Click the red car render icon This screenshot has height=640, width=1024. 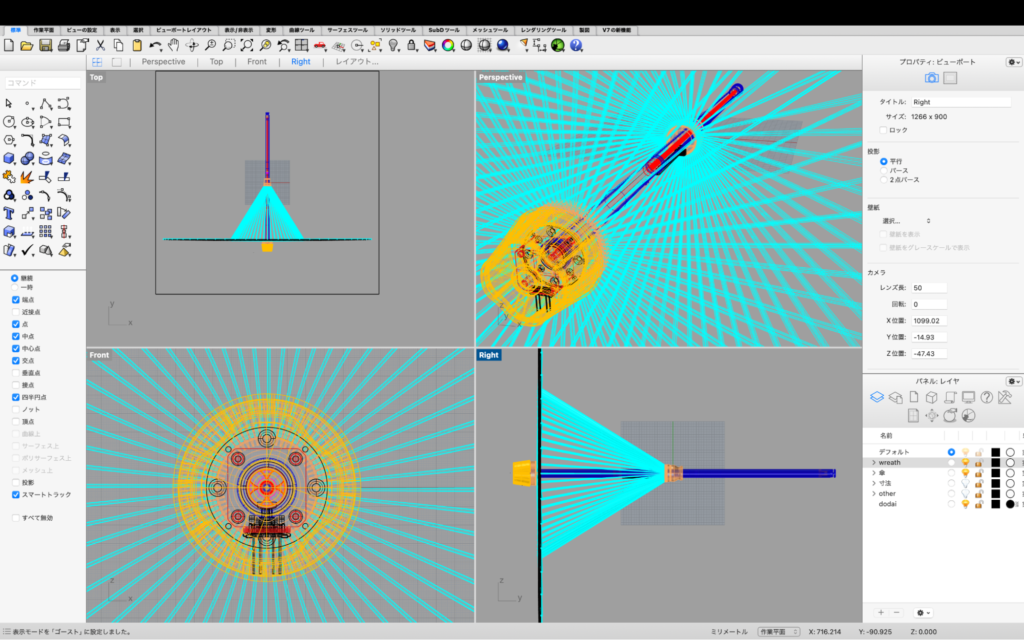[320, 45]
